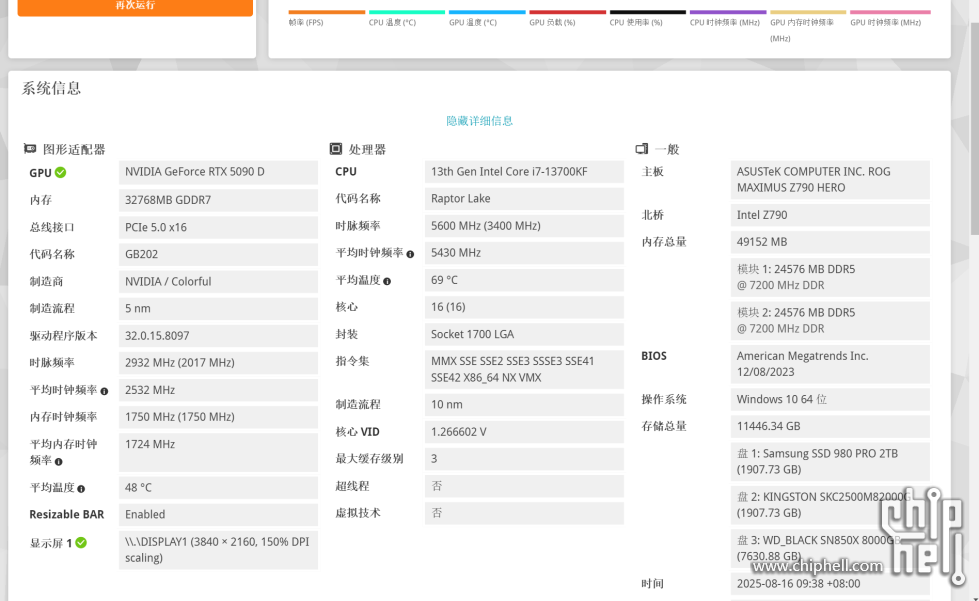
Task: Click the 图形适配器 section icon
Action: (30, 149)
